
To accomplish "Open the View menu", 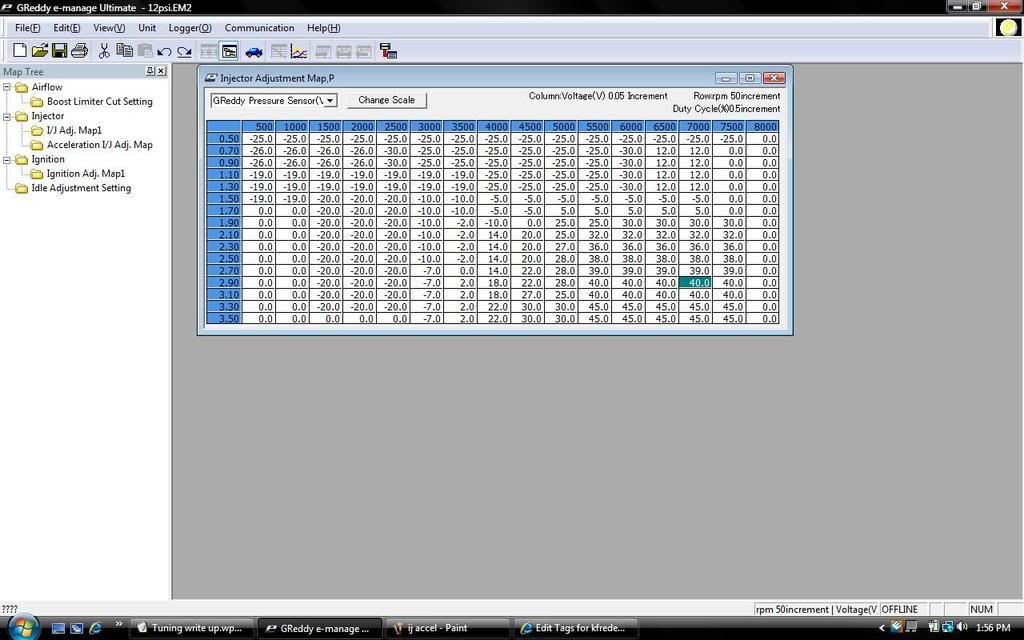I will pos(109,27).
